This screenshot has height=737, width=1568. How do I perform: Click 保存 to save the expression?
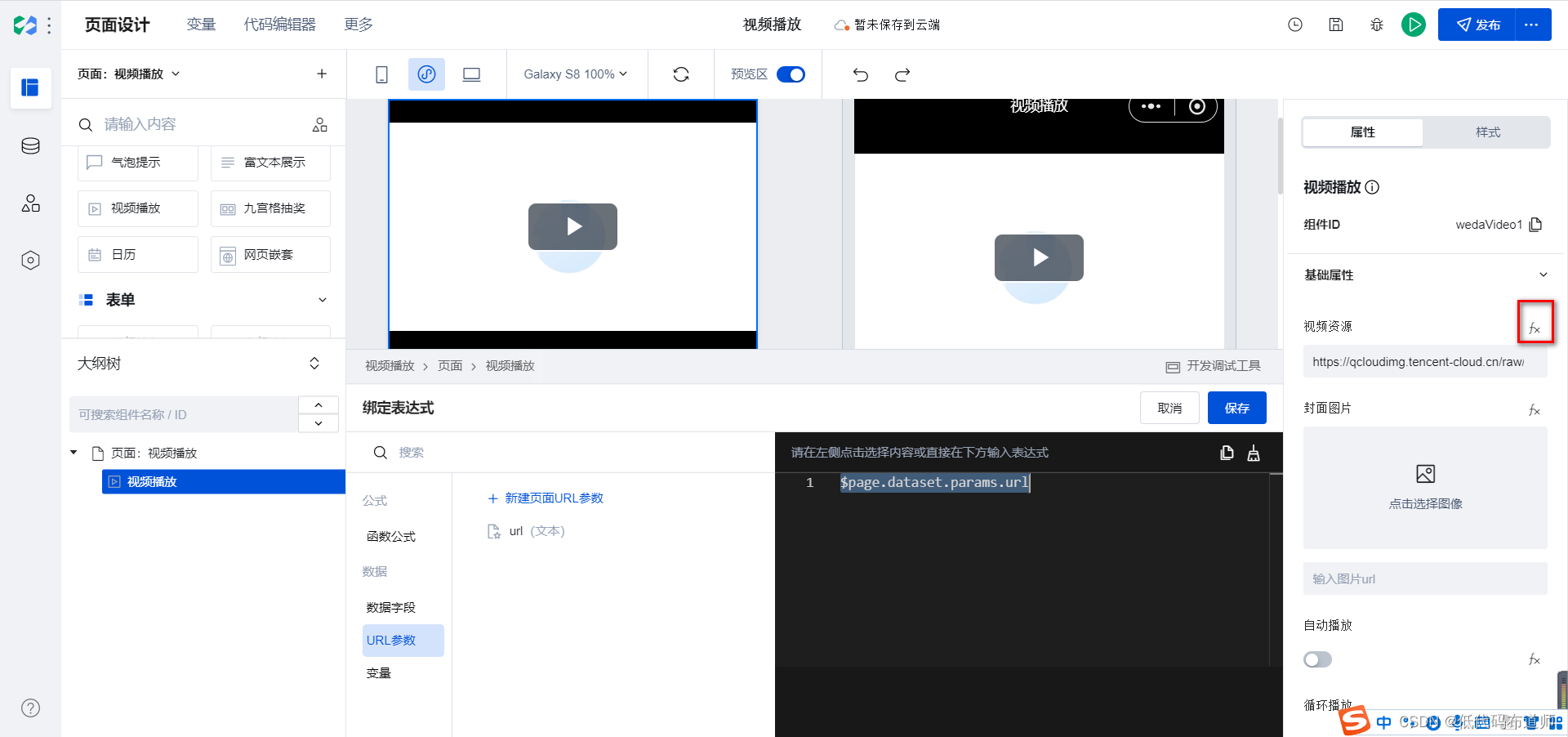coord(1237,408)
